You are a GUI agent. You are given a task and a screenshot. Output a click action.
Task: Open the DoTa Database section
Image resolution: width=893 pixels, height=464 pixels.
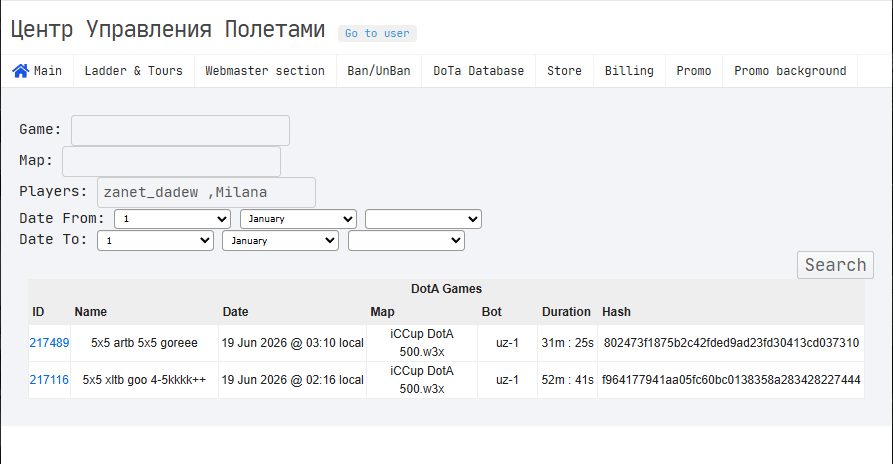point(478,71)
